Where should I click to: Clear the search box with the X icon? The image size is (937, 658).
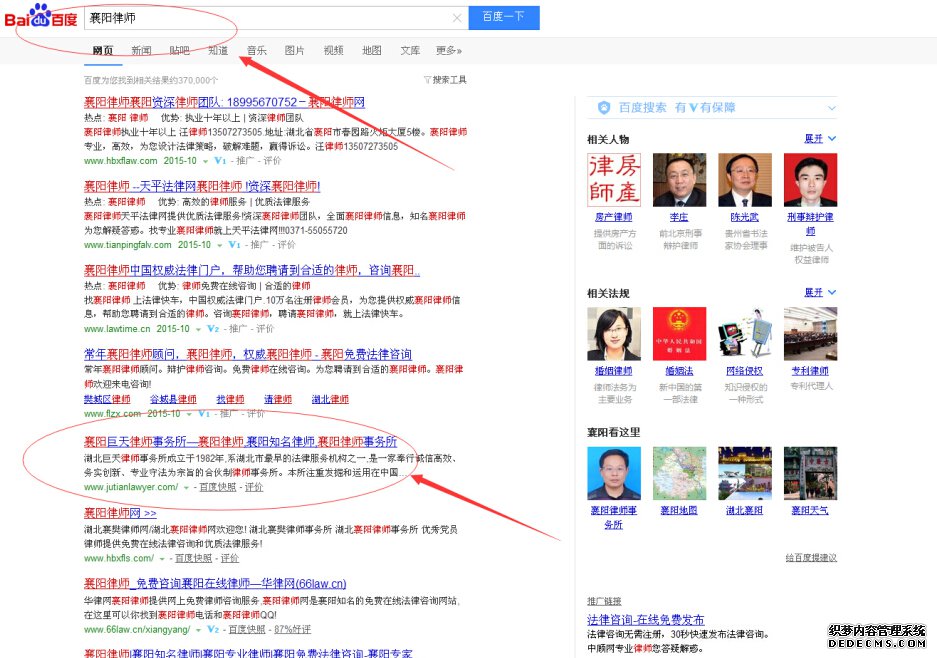coord(457,18)
